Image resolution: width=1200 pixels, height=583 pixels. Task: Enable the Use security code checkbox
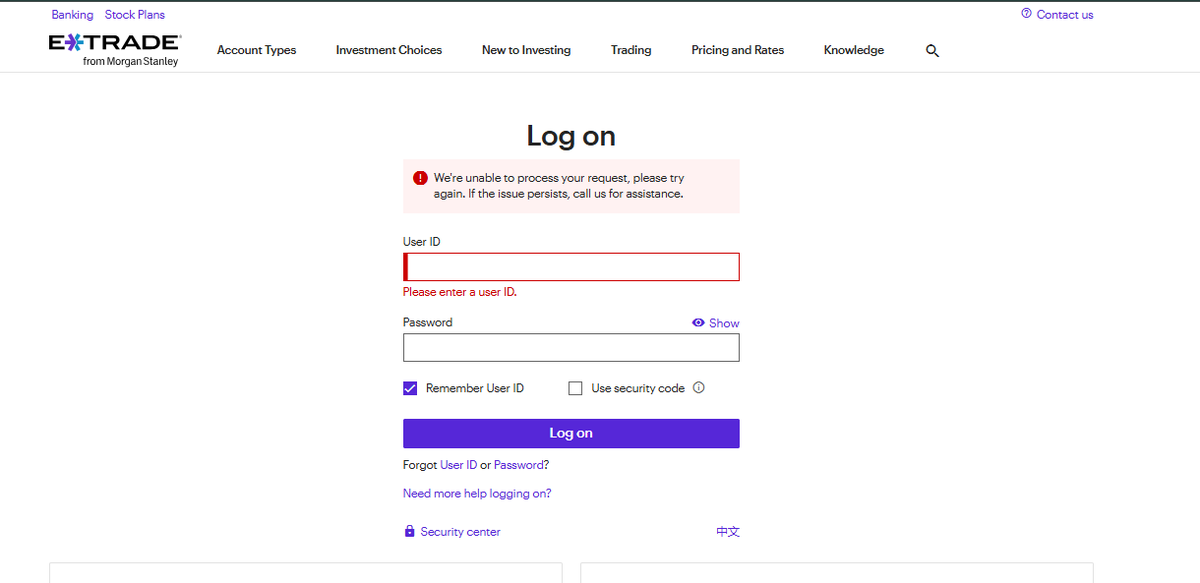pyautogui.click(x=575, y=388)
